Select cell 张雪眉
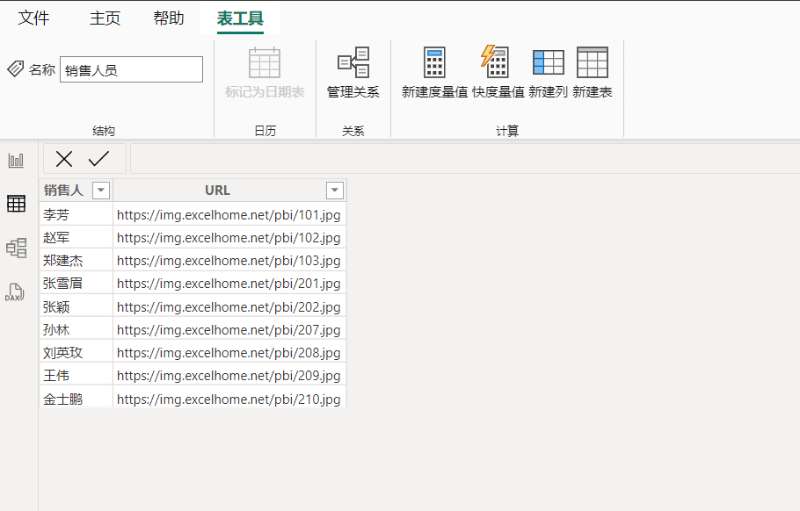 tap(76, 284)
